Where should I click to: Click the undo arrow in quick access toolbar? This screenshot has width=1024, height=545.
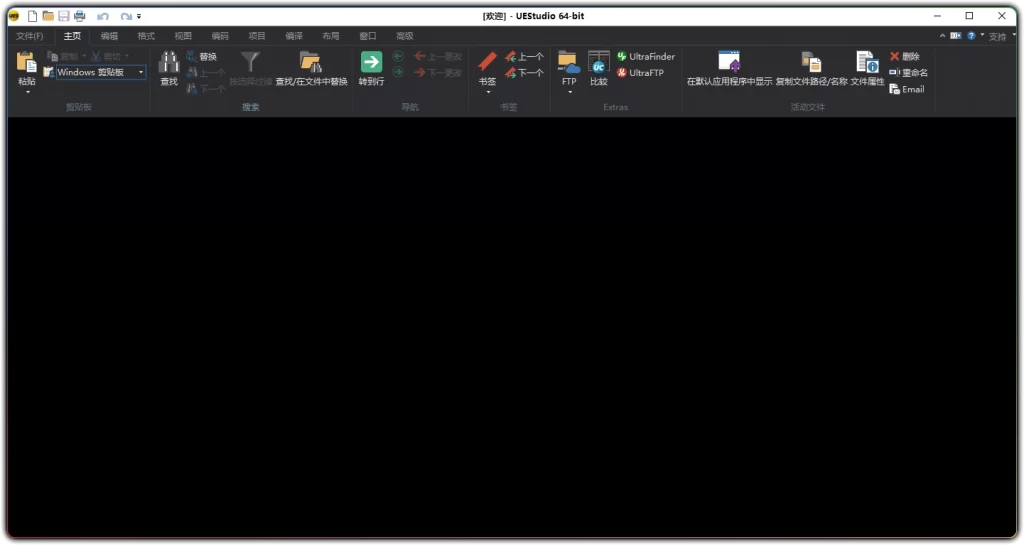[x=103, y=16]
